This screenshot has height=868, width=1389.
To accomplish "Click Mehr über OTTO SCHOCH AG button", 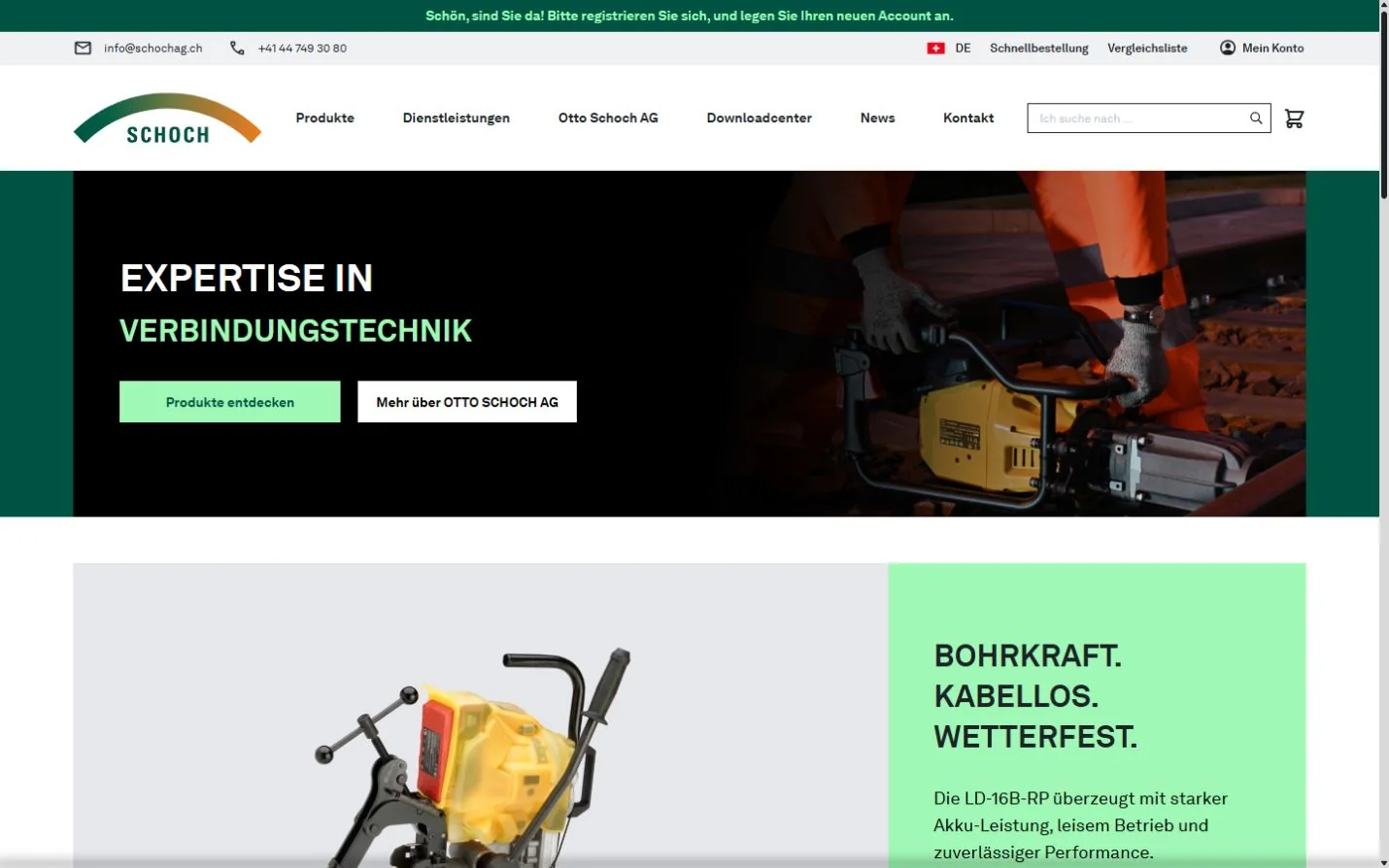I will pyautogui.click(x=467, y=402).
